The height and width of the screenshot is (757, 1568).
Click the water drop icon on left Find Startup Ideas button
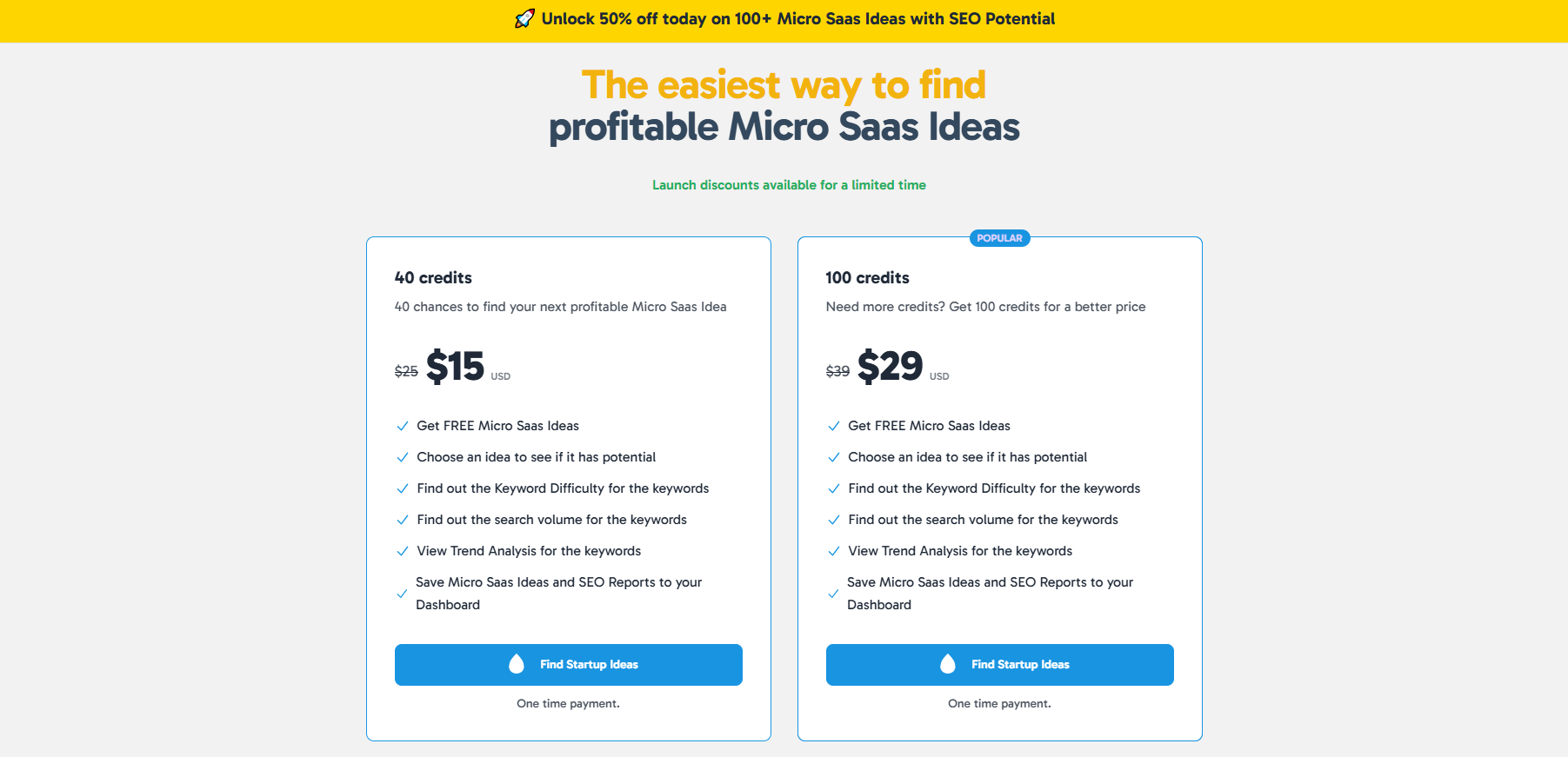coord(517,664)
